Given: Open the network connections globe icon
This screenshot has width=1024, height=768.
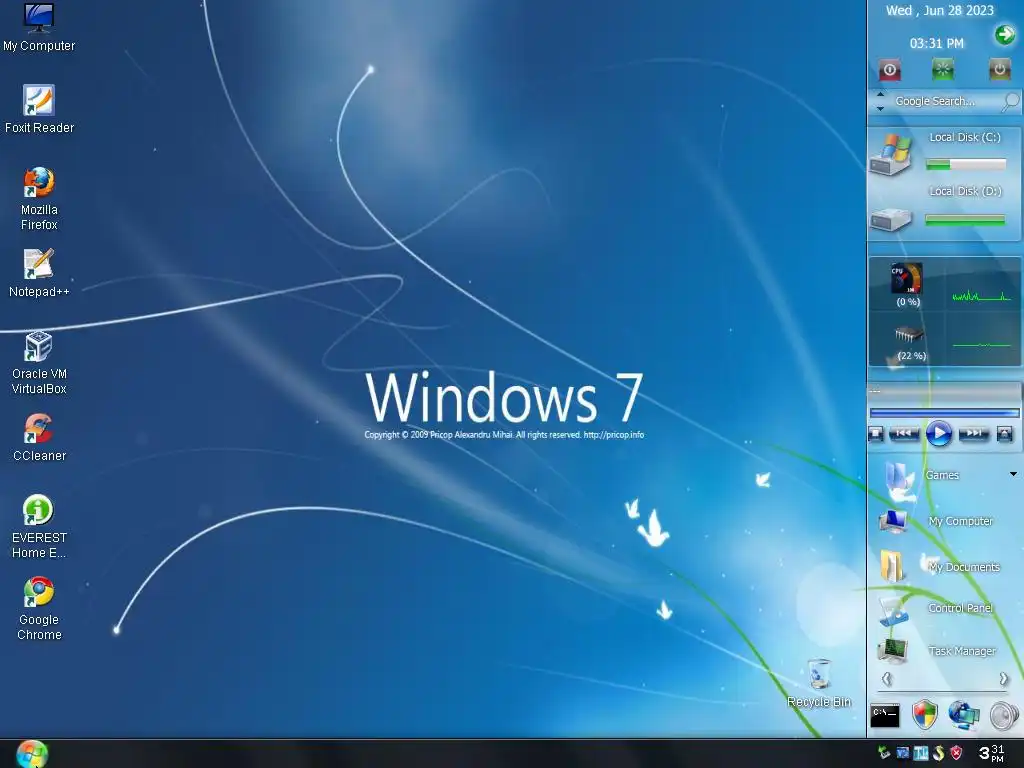Looking at the screenshot, I should point(964,715).
